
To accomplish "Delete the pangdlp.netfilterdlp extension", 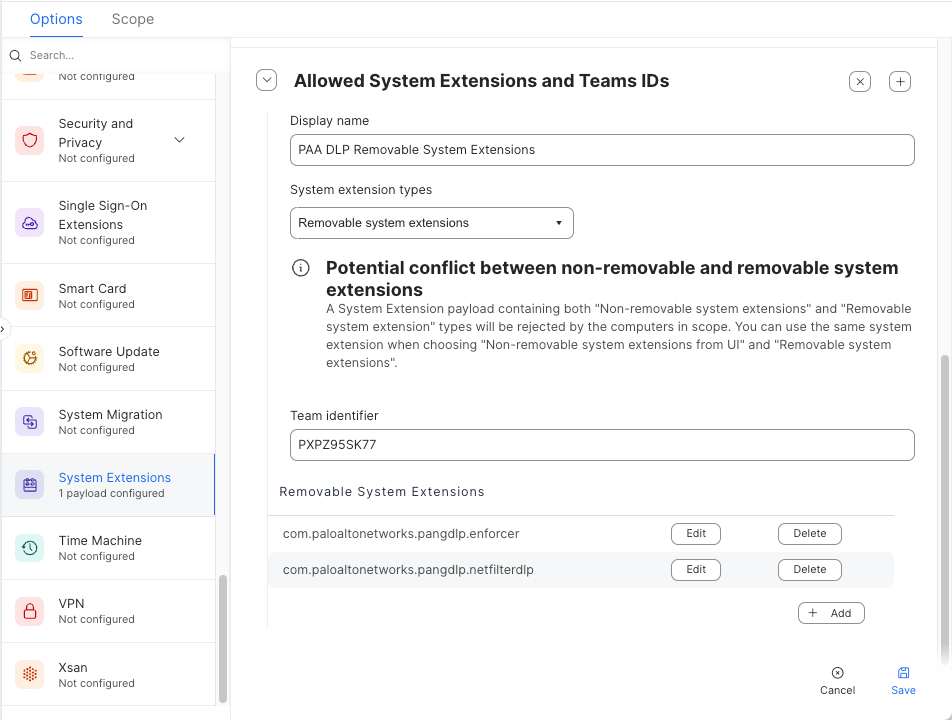I will [x=809, y=570].
